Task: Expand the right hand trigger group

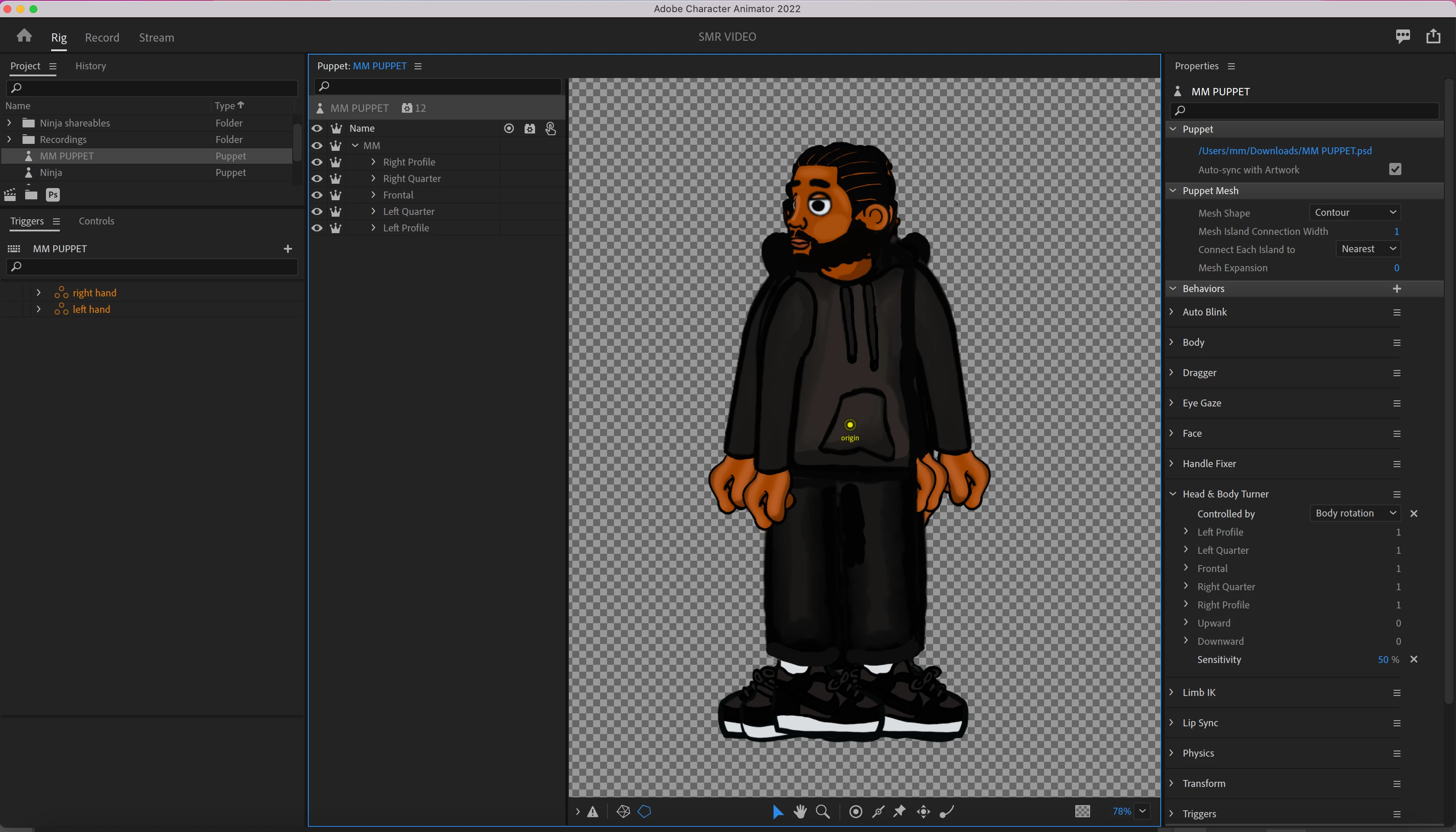Action: (38, 292)
